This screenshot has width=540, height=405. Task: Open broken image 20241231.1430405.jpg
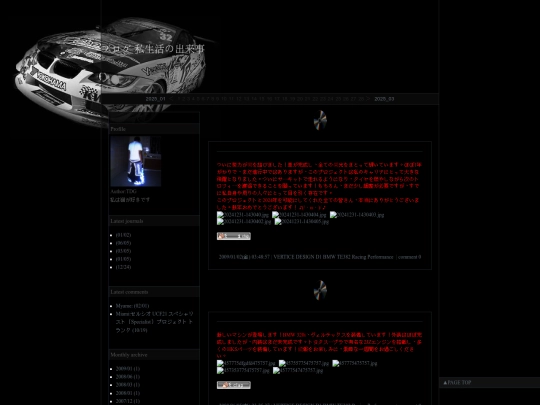point(302,222)
